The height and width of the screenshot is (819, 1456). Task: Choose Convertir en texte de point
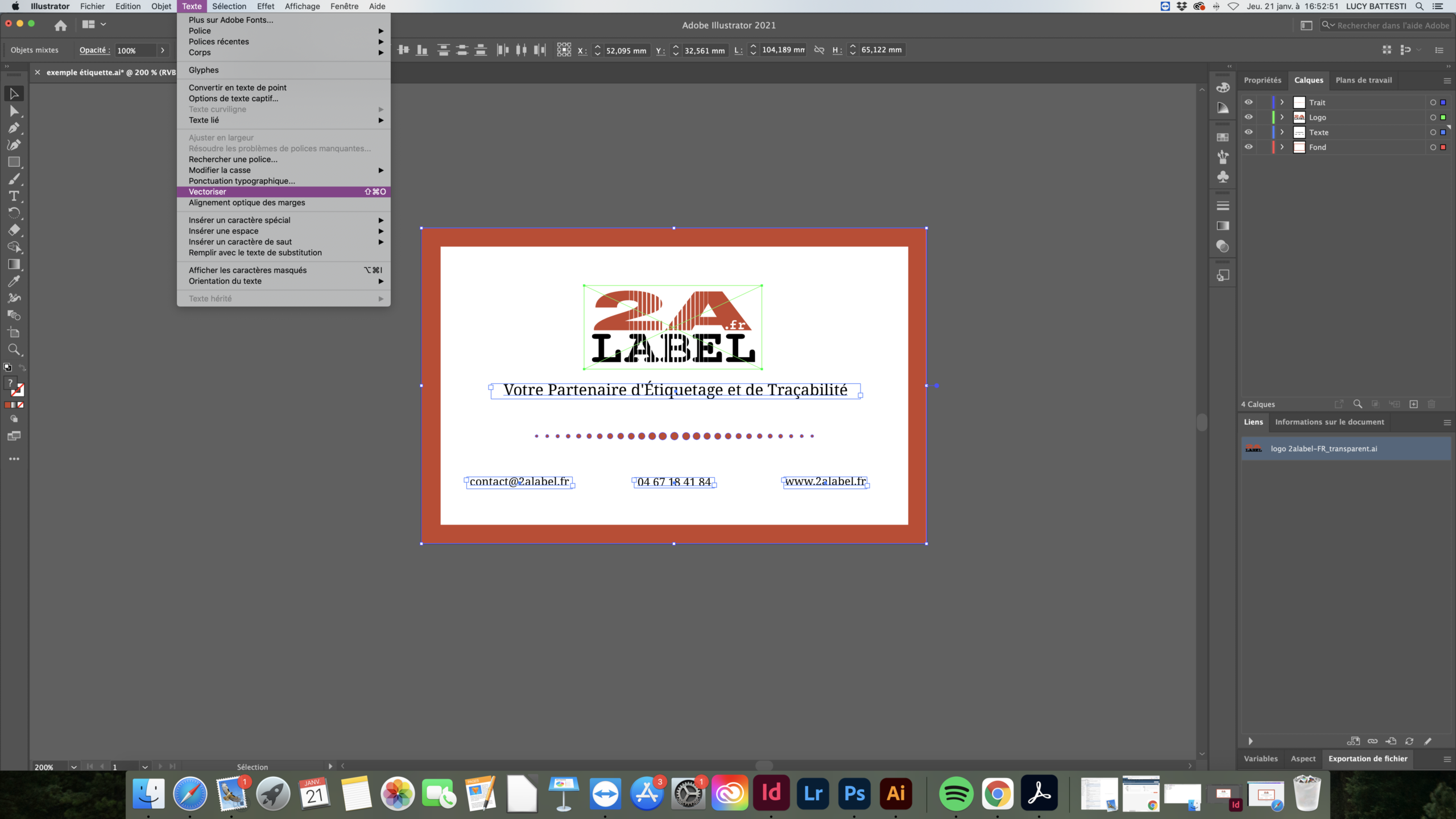coord(284,88)
